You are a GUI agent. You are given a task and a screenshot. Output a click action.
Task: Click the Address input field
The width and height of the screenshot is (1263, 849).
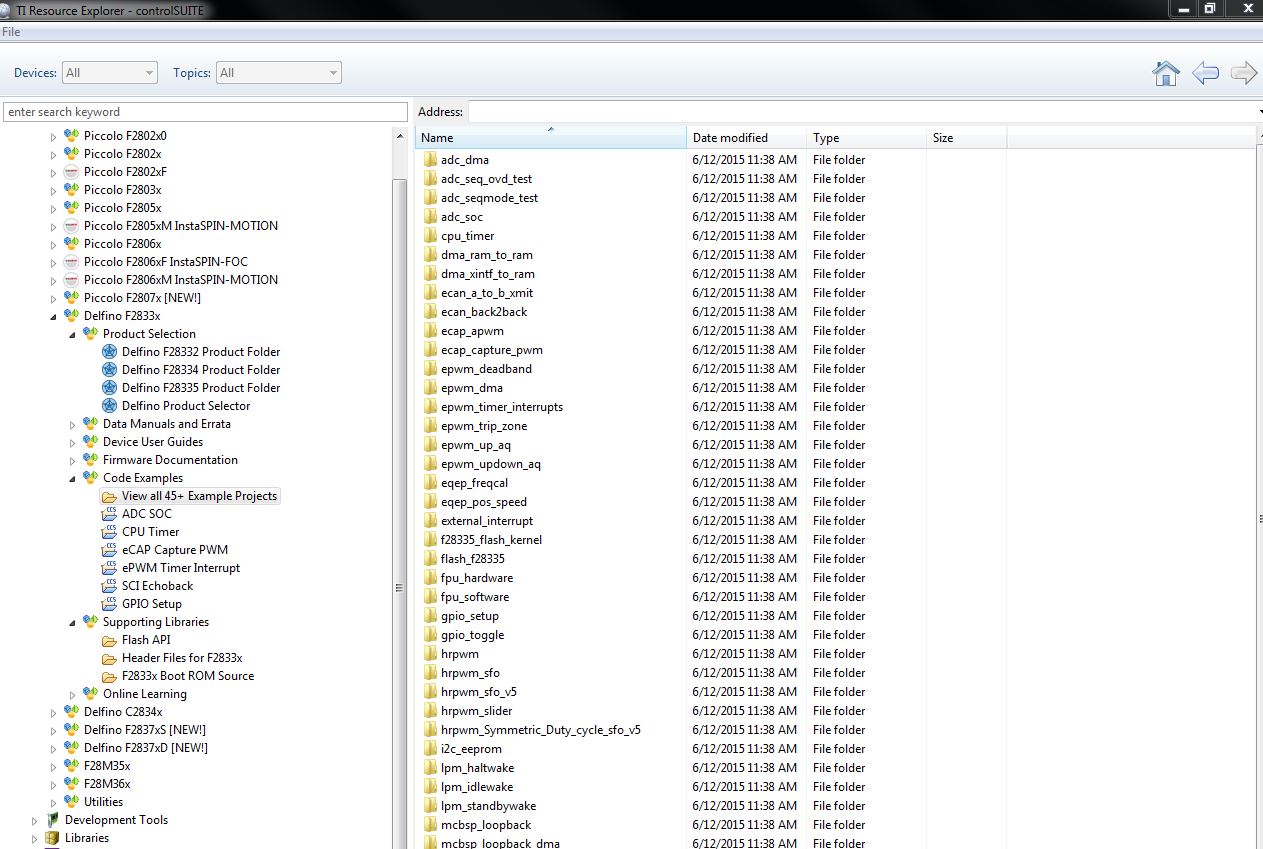[860, 112]
